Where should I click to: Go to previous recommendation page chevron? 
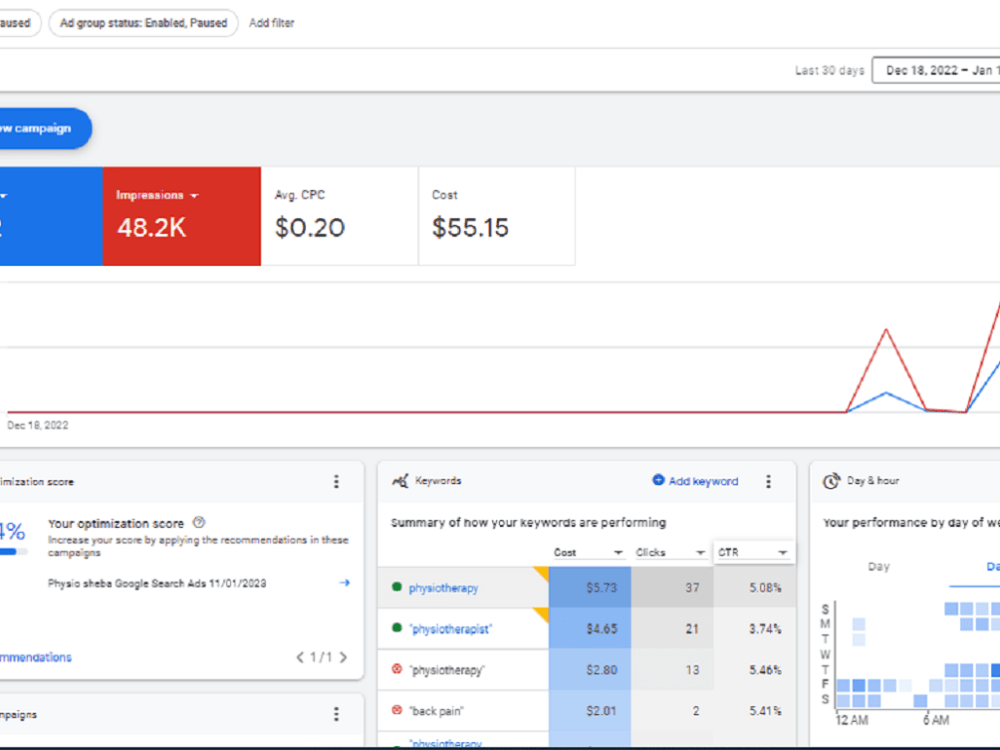coord(300,657)
